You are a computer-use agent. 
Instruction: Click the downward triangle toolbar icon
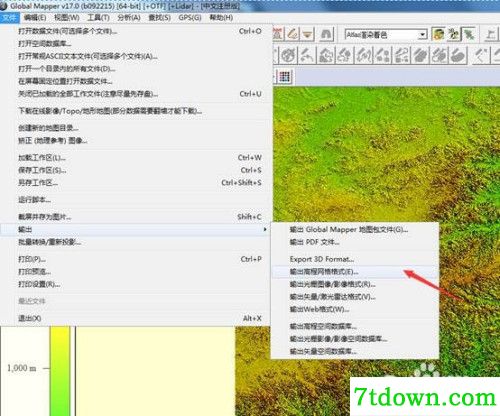[x=308, y=34]
